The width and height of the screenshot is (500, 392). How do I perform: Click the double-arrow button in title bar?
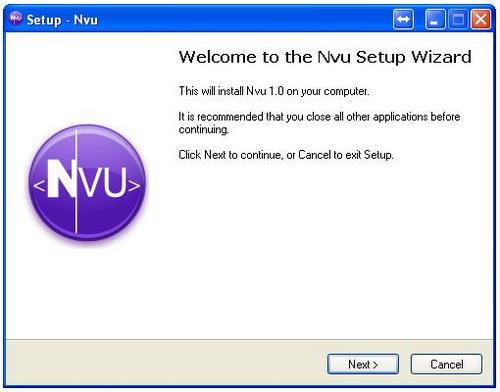403,19
